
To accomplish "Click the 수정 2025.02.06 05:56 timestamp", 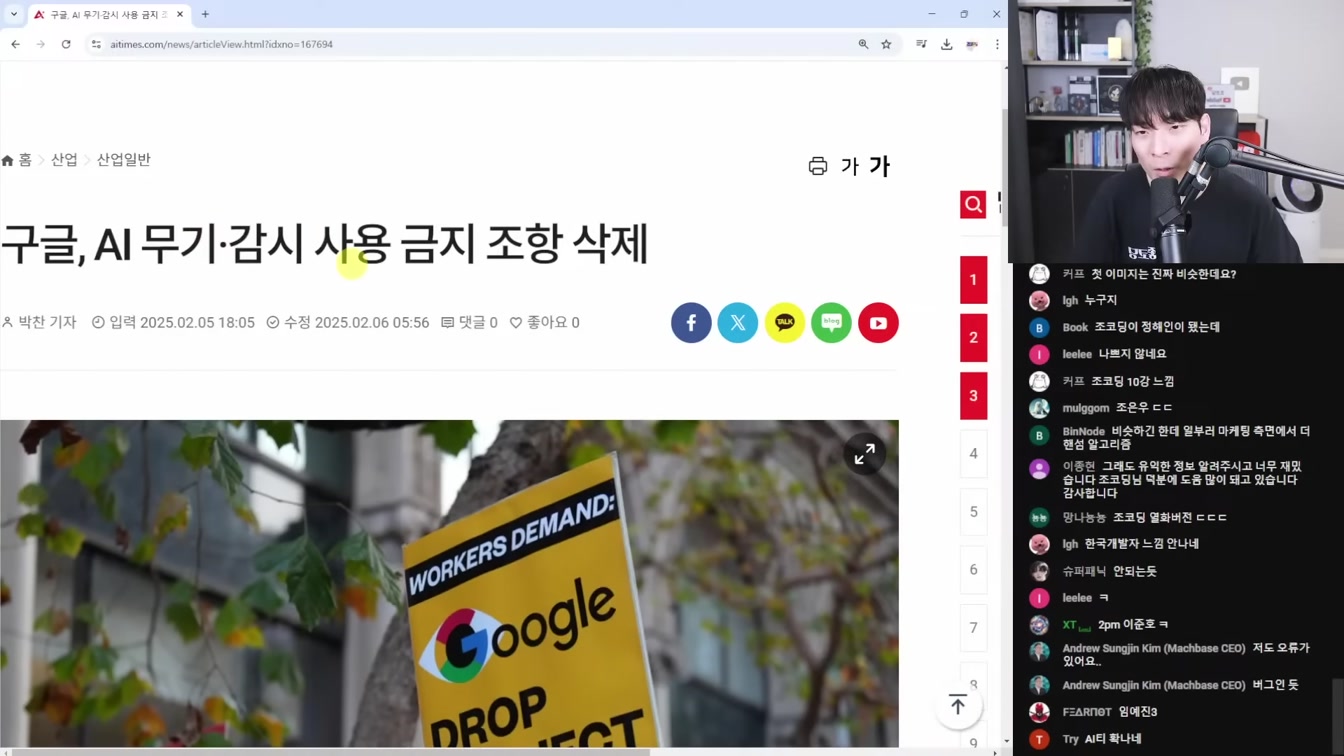I will [347, 322].
